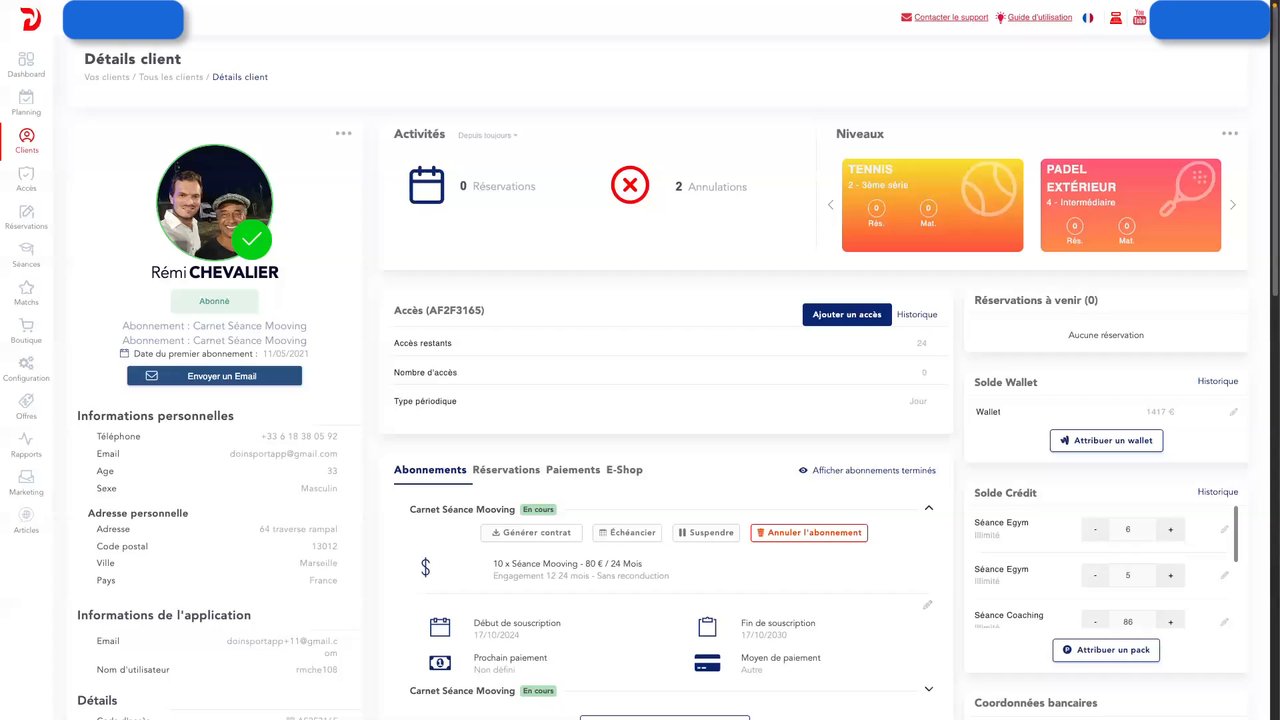Decrease Séance Egym credit of 5
1280x720 pixels.
coord(1095,575)
